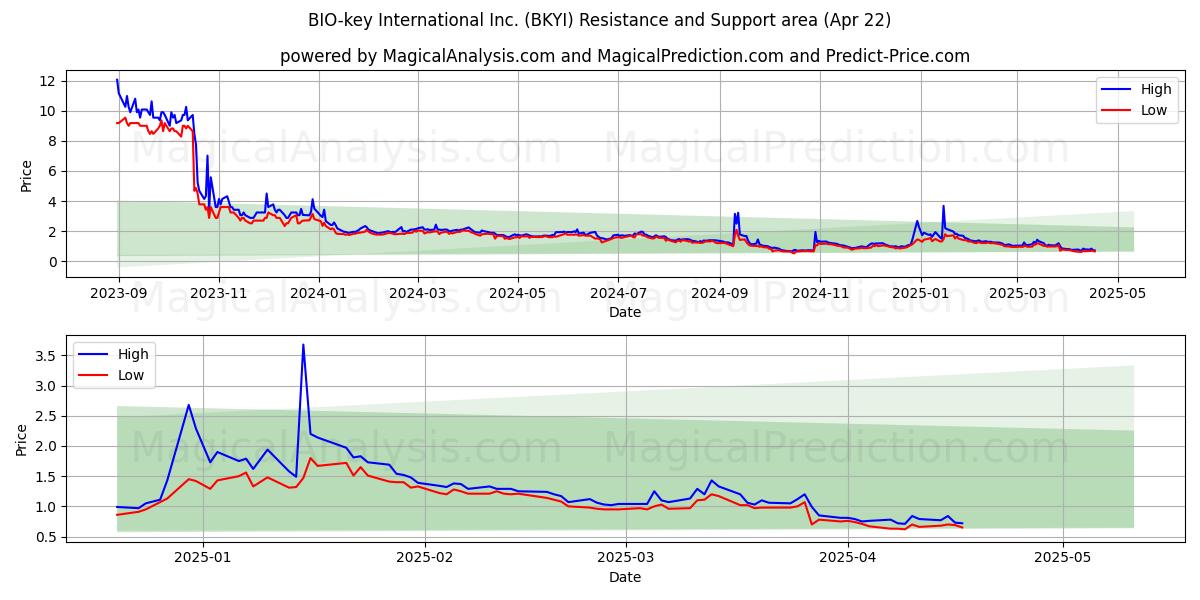
Task: Click top chart x-axis label '2023-11'
Action: point(218,294)
